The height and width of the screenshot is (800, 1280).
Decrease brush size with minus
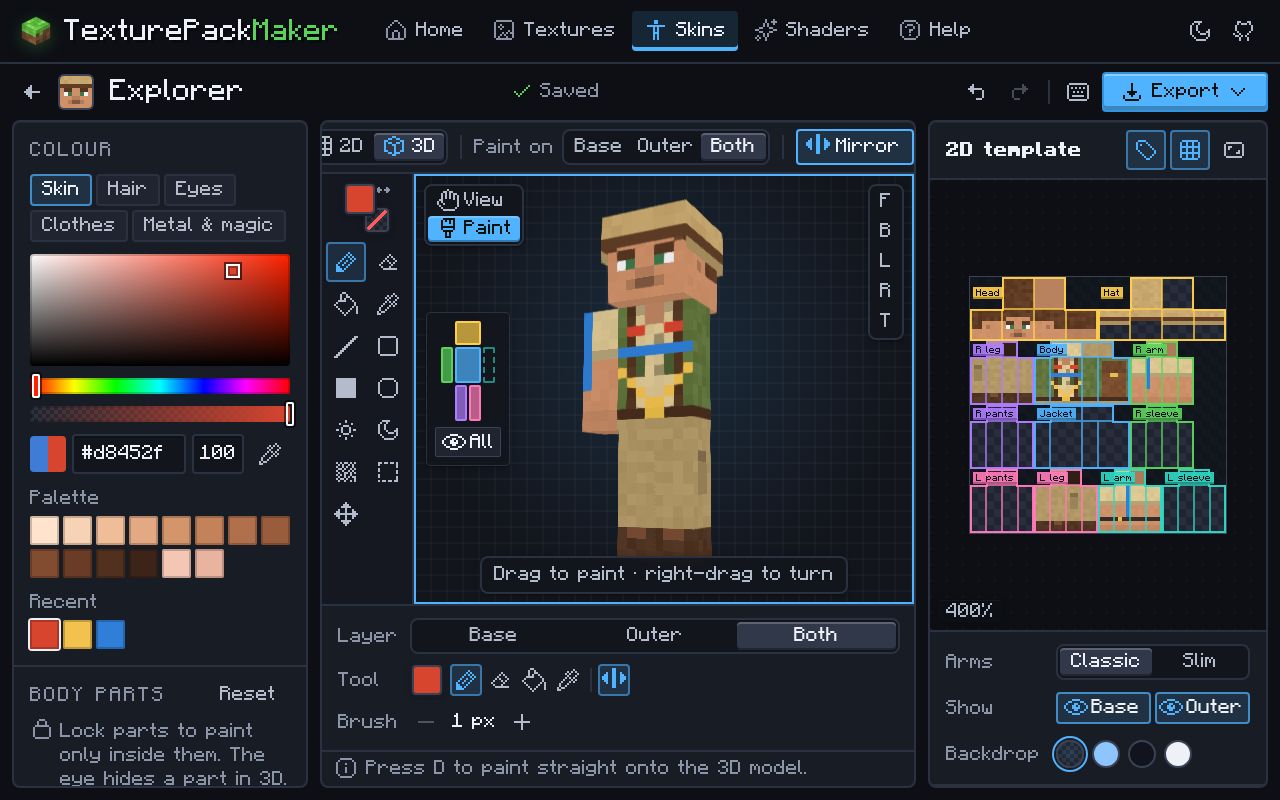(x=427, y=721)
